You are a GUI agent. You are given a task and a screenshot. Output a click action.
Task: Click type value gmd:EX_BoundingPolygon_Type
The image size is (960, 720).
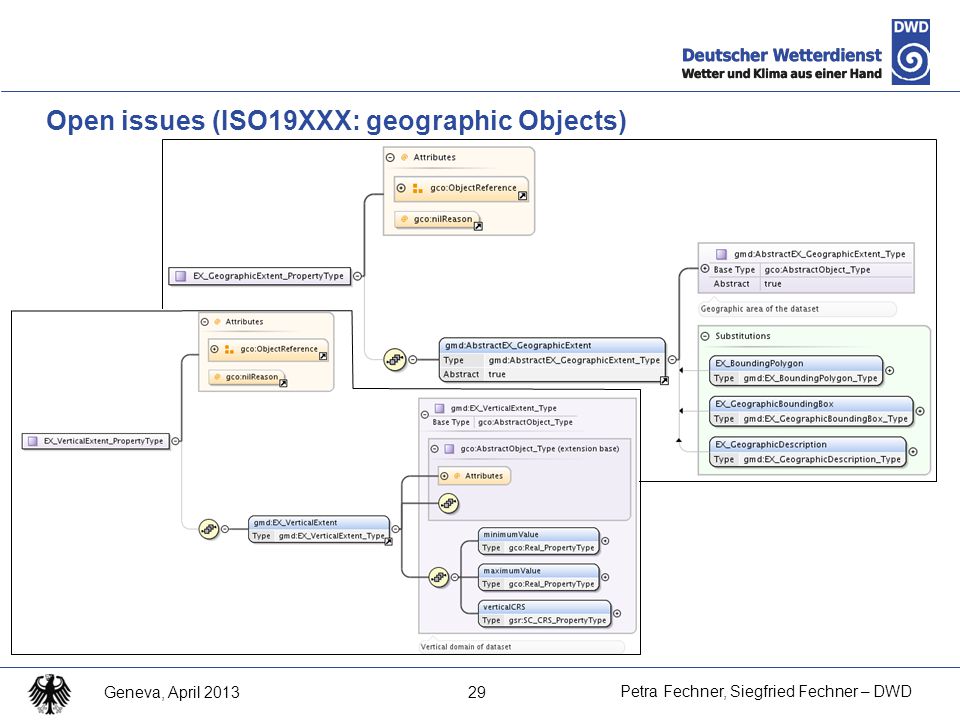pos(810,378)
